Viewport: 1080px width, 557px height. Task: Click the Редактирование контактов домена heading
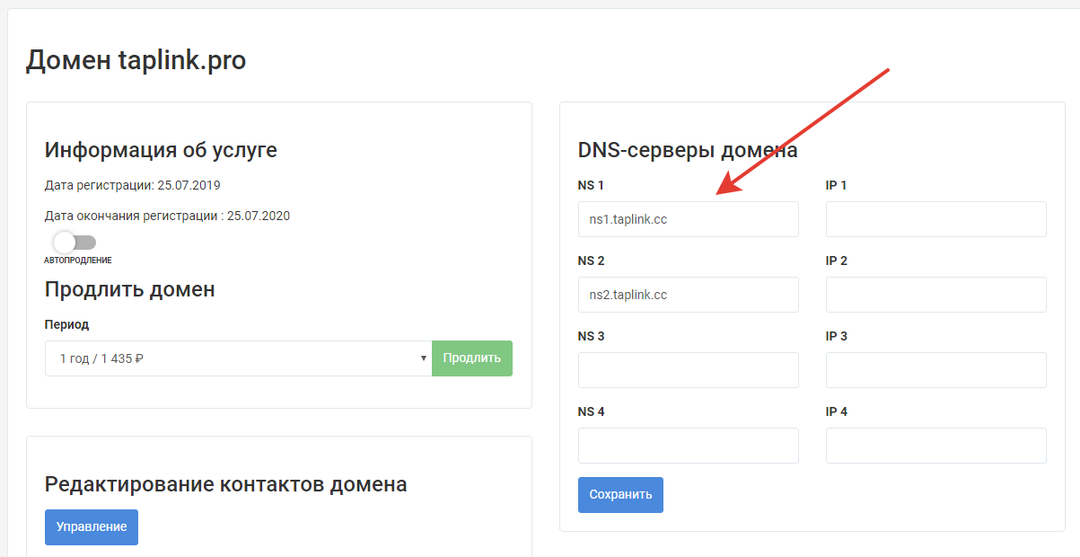[x=226, y=484]
